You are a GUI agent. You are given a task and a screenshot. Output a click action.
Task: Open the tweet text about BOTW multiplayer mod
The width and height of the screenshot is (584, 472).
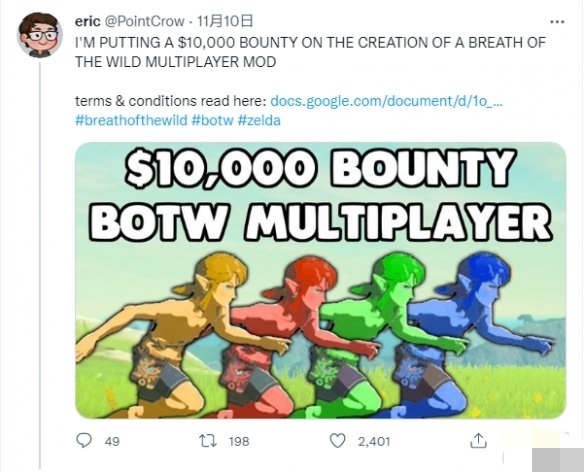(x=310, y=52)
